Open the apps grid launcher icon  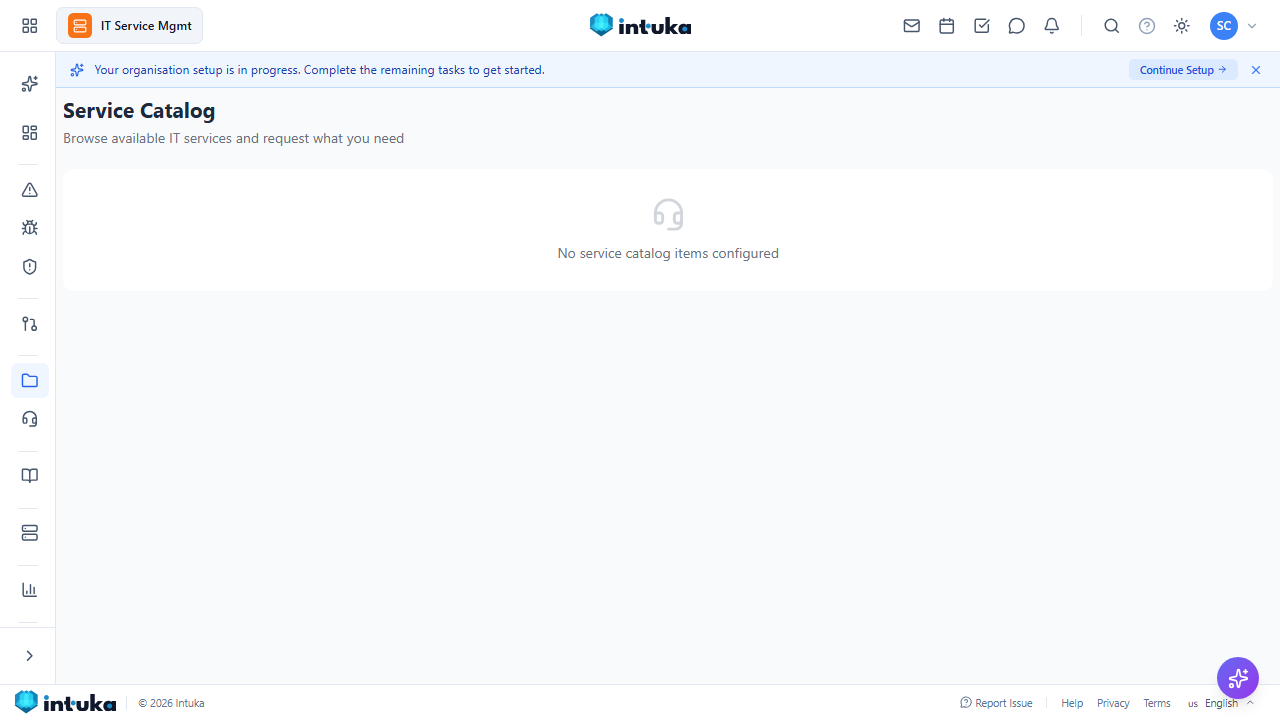coord(29,26)
